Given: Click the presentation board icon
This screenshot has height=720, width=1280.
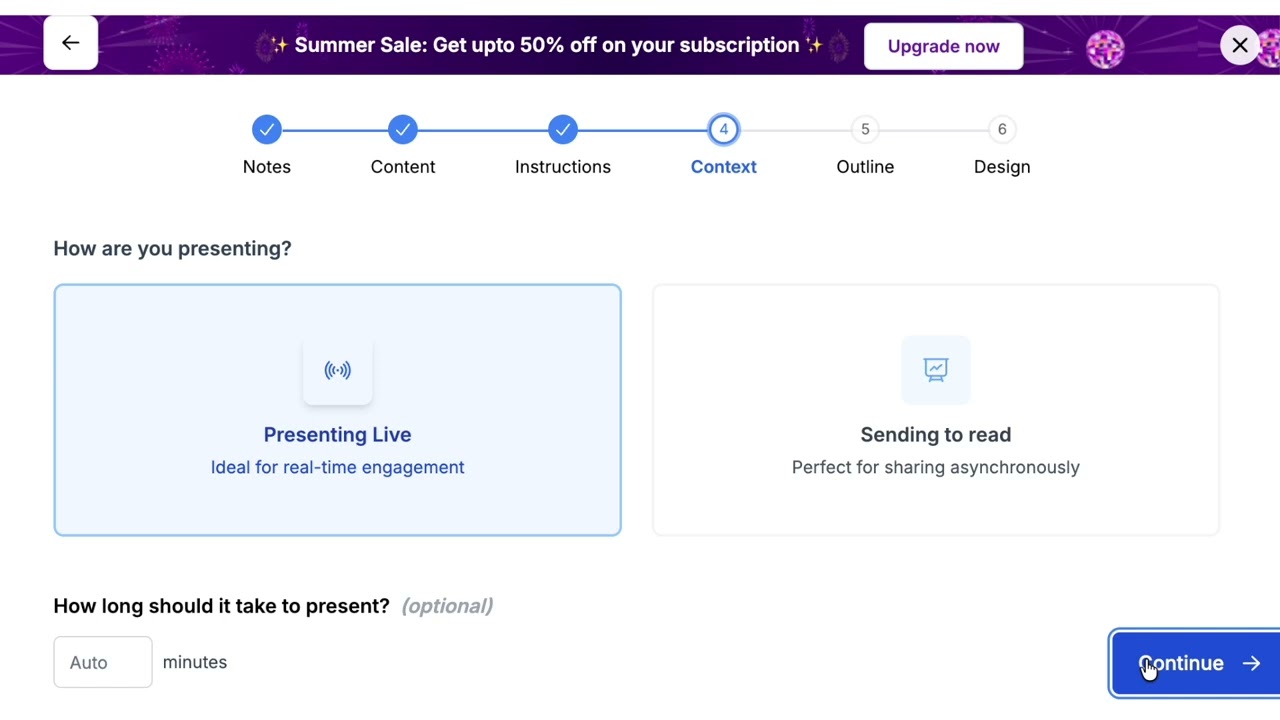Looking at the screenshot, I should point(935,370).
